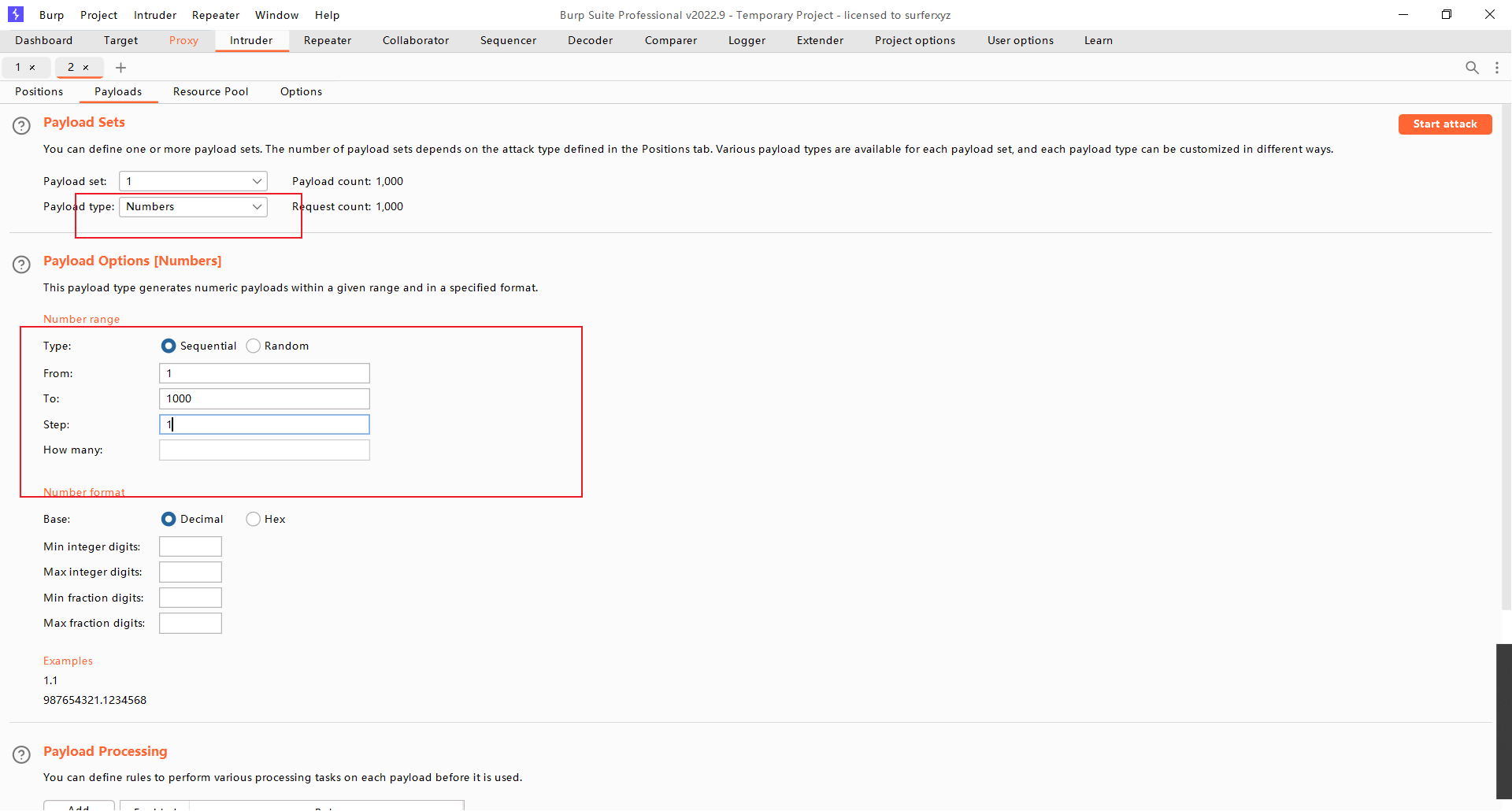Select the Sequential number type
This screenshot has width=1512, height=811.
point(169,346)
